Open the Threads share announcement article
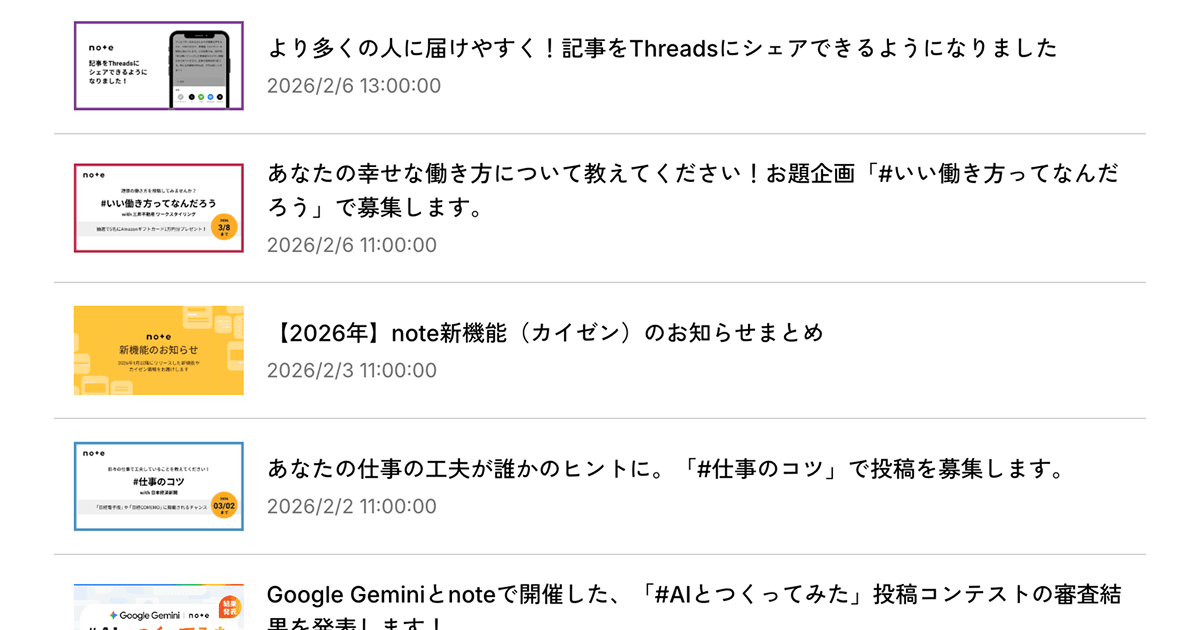1200x630 pixels. [x=660, y=47]
